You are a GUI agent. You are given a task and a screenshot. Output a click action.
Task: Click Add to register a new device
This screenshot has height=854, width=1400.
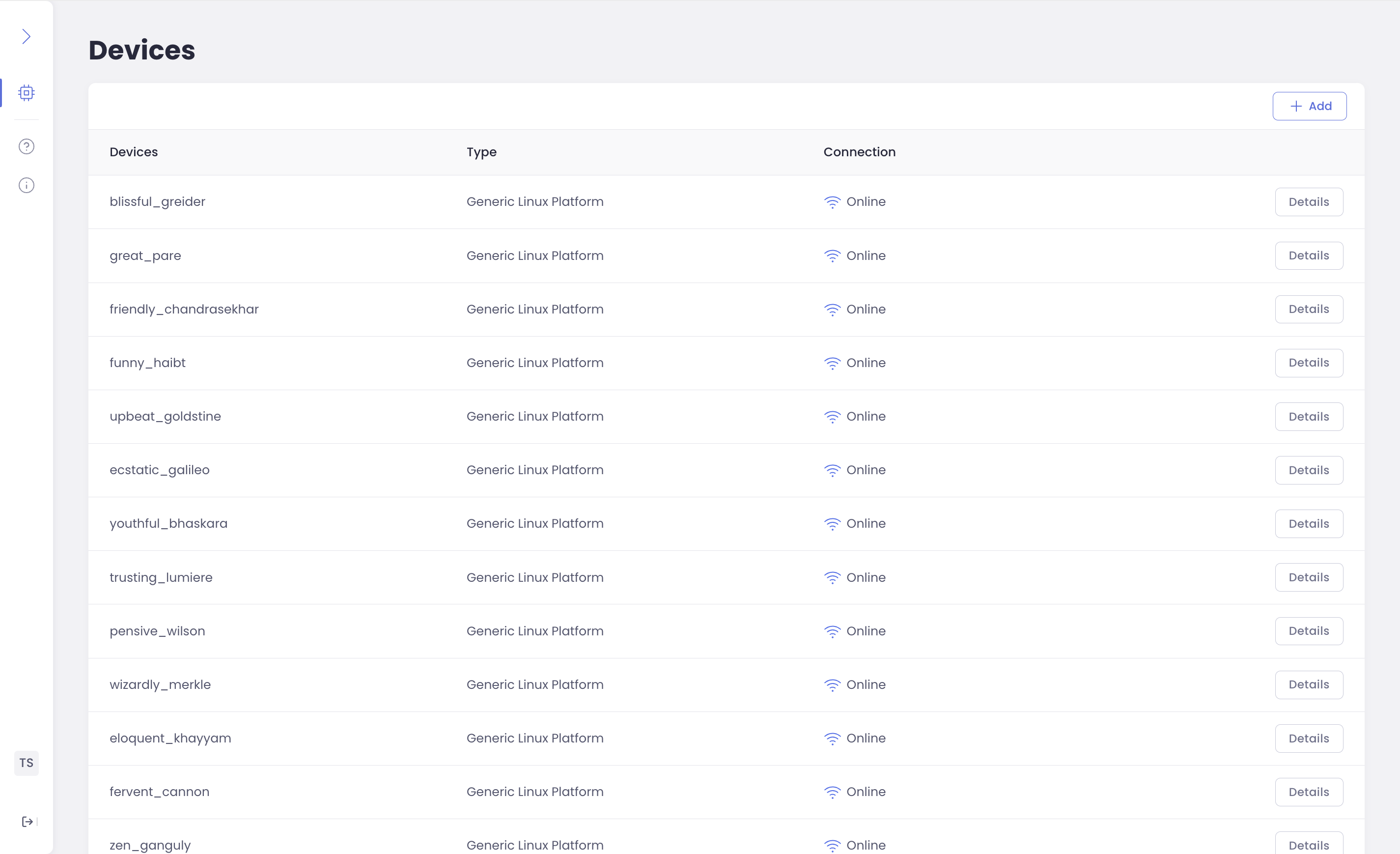click(1309, 106)
